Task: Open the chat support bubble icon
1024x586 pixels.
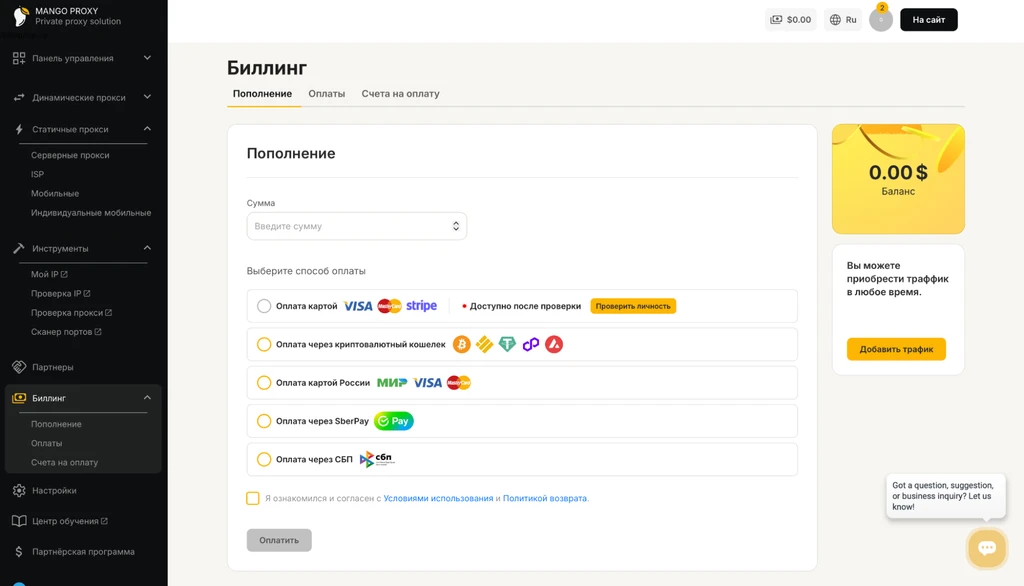Action: (x=987, y=547)
